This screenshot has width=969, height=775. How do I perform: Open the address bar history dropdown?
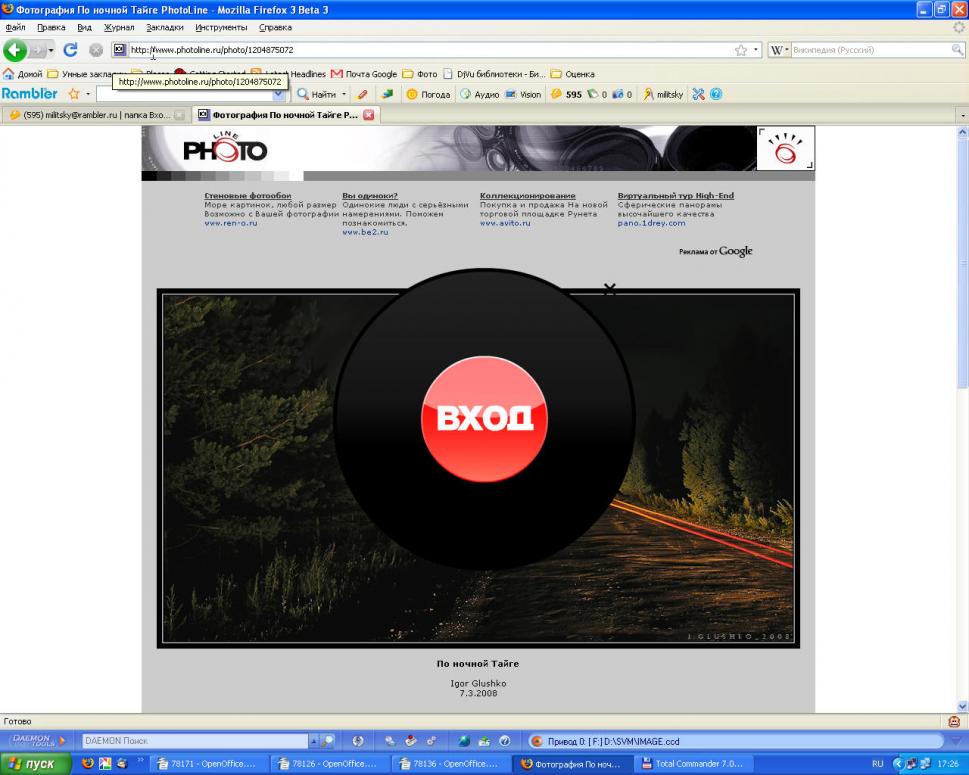click(756, 50)
